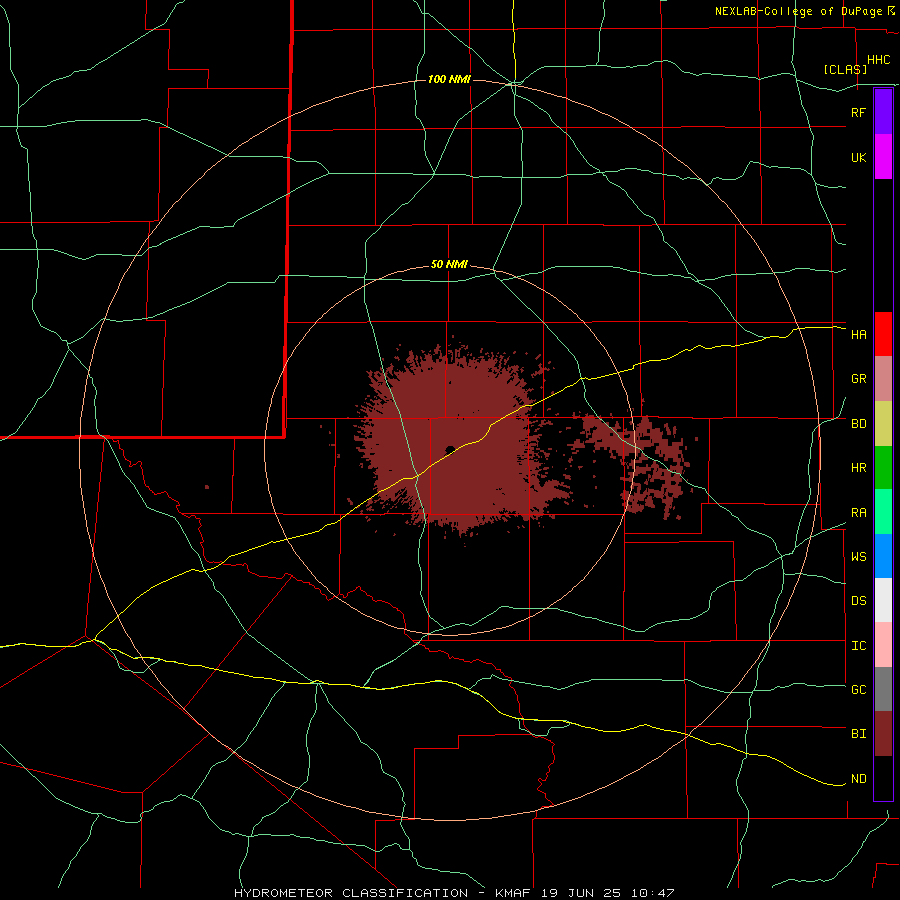Viewport: 900px width, 900px height.
Task: Click the 'UK' legend label
Action: click(858, 157)
